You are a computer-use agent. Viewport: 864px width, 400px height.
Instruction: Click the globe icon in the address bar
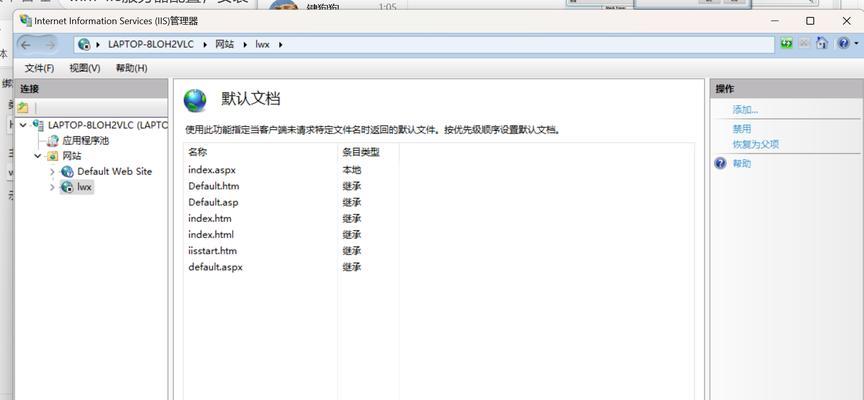[x=84, y=45]
